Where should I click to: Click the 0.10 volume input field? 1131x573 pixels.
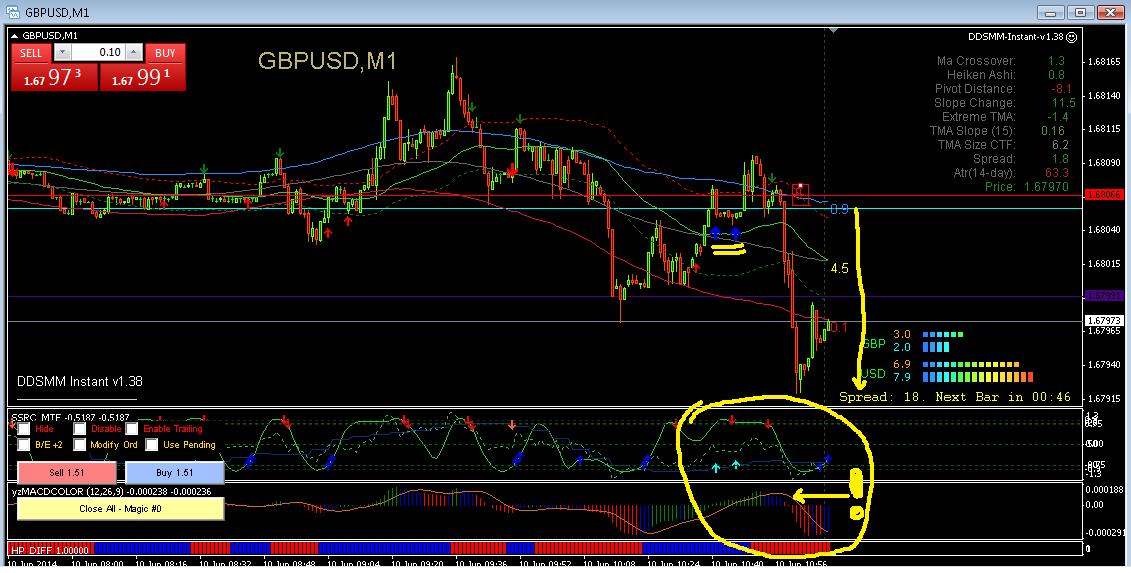(98, 53)
